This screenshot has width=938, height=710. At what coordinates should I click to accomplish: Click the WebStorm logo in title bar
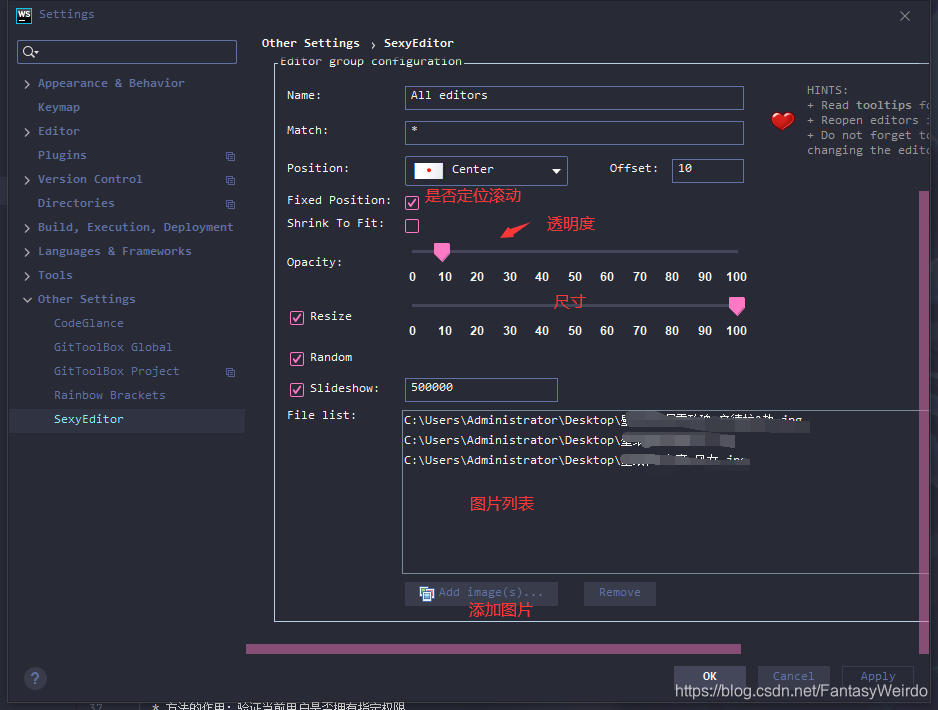pos(24,15)
